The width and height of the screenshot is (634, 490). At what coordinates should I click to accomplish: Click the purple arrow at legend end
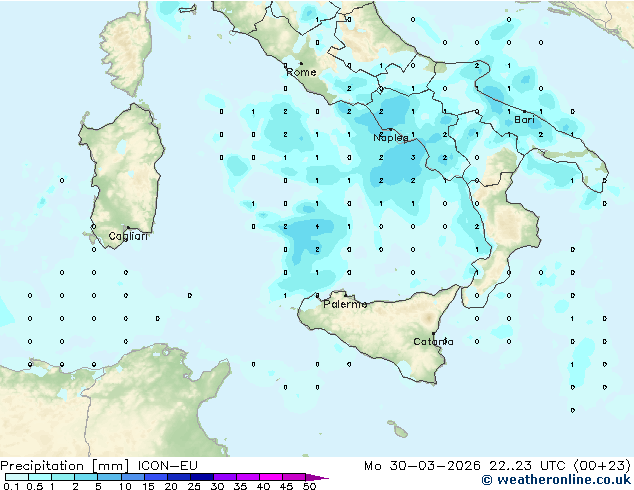tap(317, 477)
